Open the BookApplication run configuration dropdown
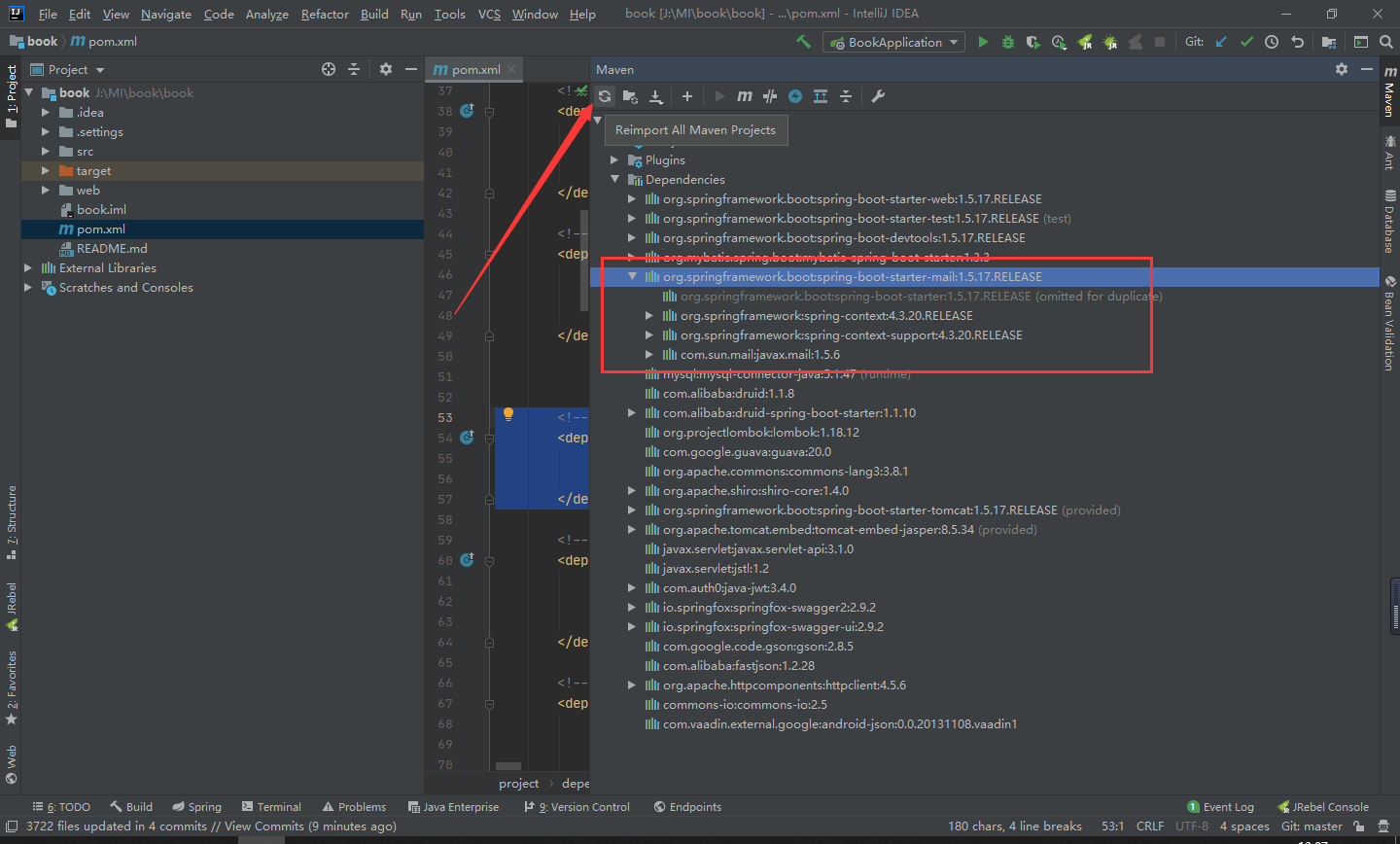The height and width of the screenshot is (844, 1400). [x=892, y=42]
